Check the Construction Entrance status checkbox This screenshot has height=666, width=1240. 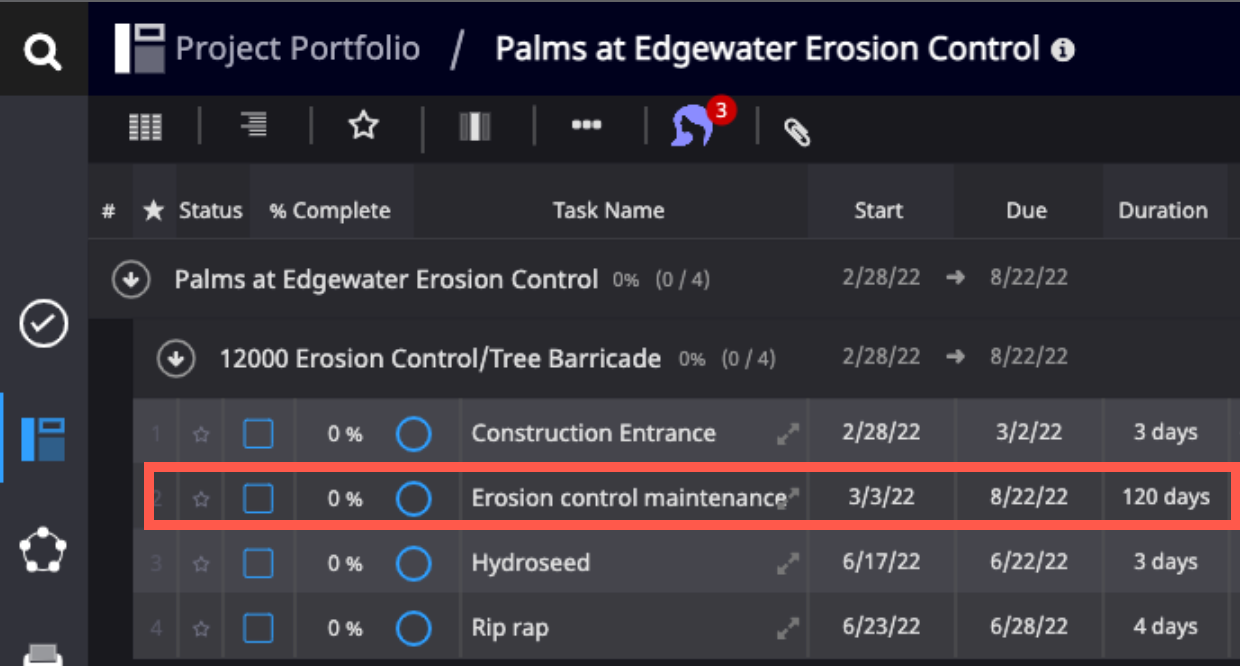pos(259,434)
